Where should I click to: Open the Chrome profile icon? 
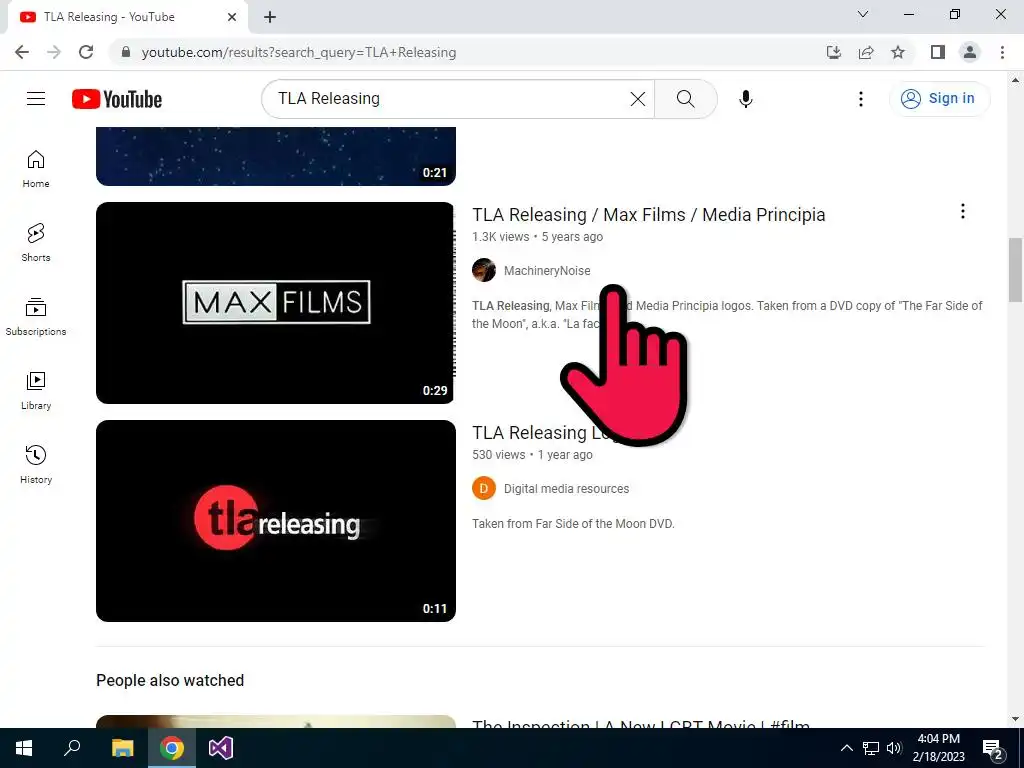coord(970,52)
